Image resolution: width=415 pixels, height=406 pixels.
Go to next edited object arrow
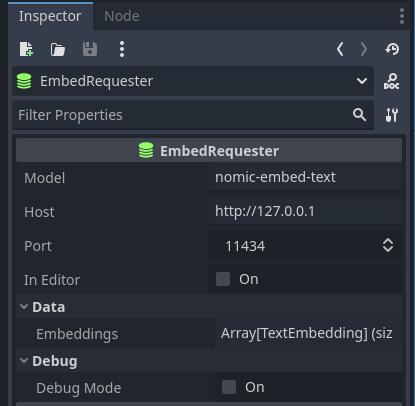pyautogui.click(x=364, y=49)
